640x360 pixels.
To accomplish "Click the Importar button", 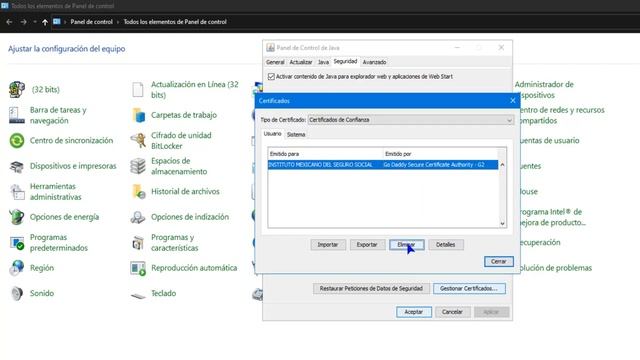I will coord(328,244).
